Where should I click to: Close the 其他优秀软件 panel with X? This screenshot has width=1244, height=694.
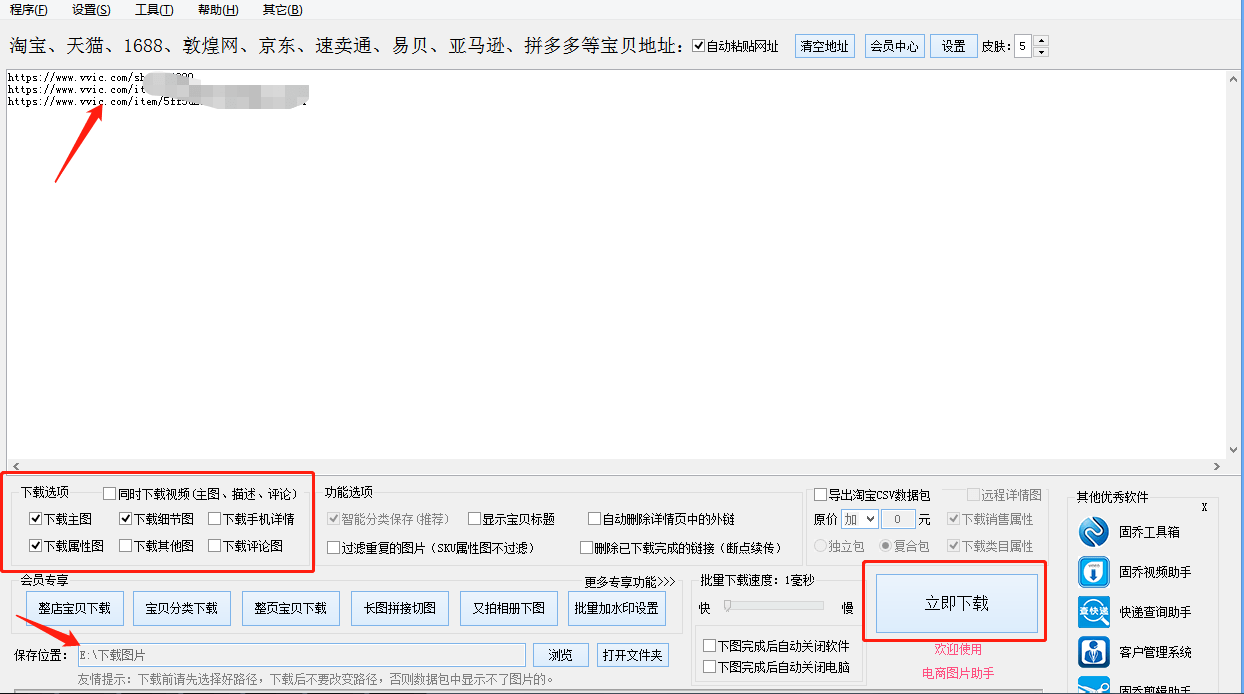pyautogui.click(x=1204, y=507)
